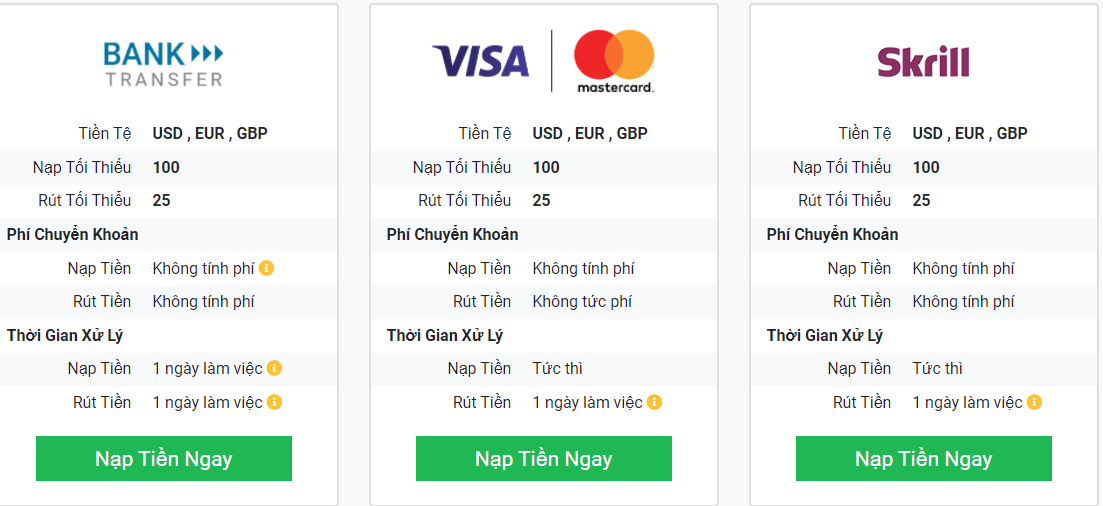Click Thời Gian Xử Lý heading in Visa card
This screenshot has width=1103, height=506.
[x=445, y=336]
